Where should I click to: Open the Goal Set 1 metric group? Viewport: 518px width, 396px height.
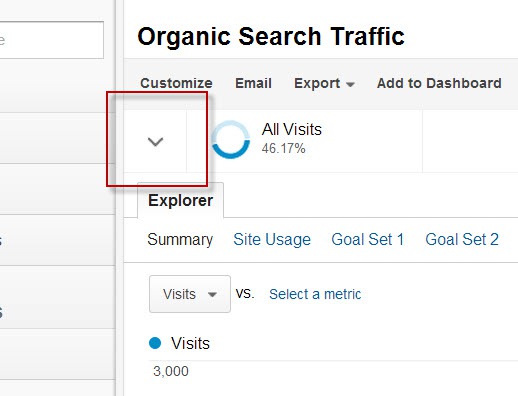pos(368,239)
